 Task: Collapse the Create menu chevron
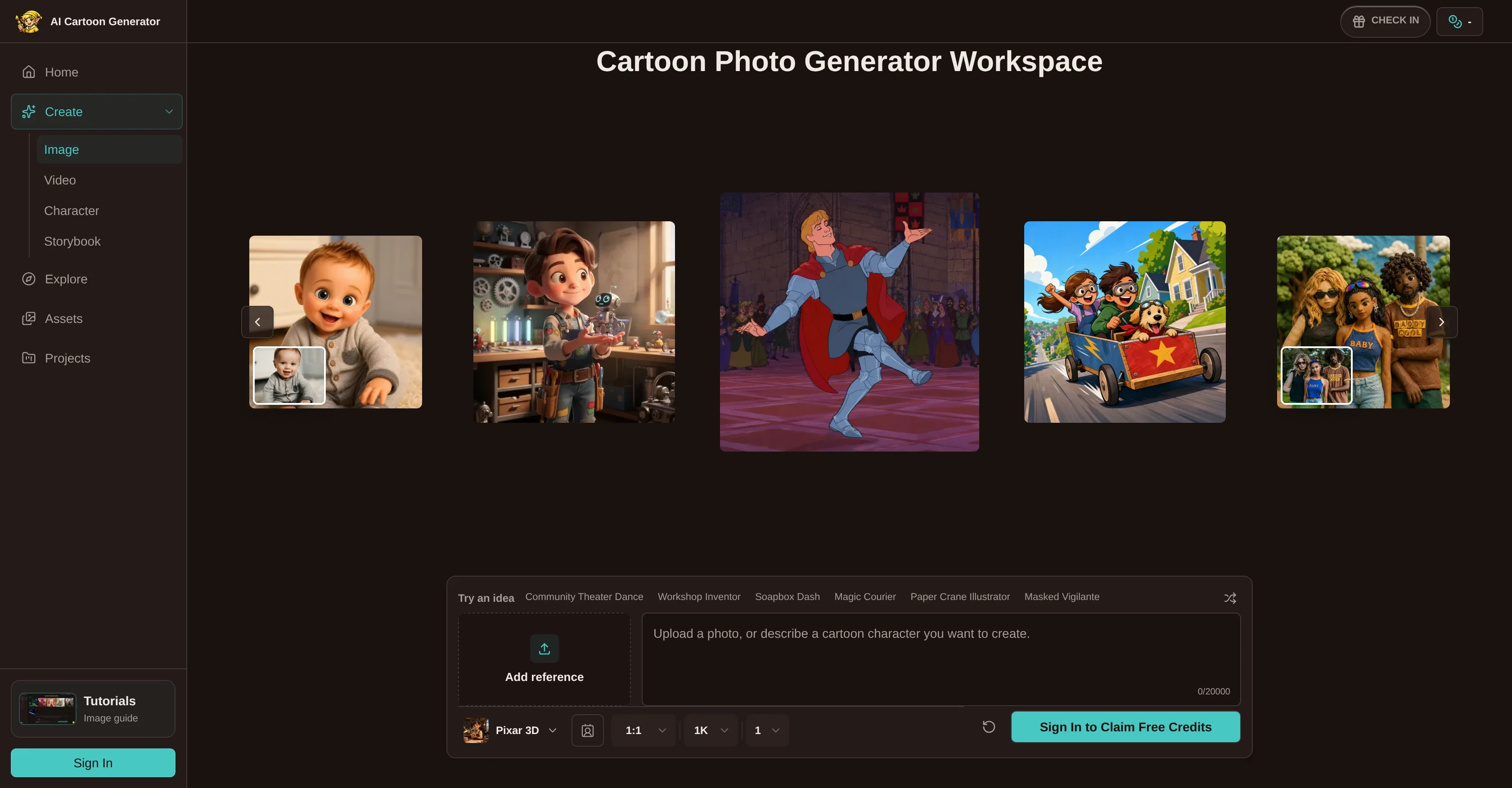point(169,112)
